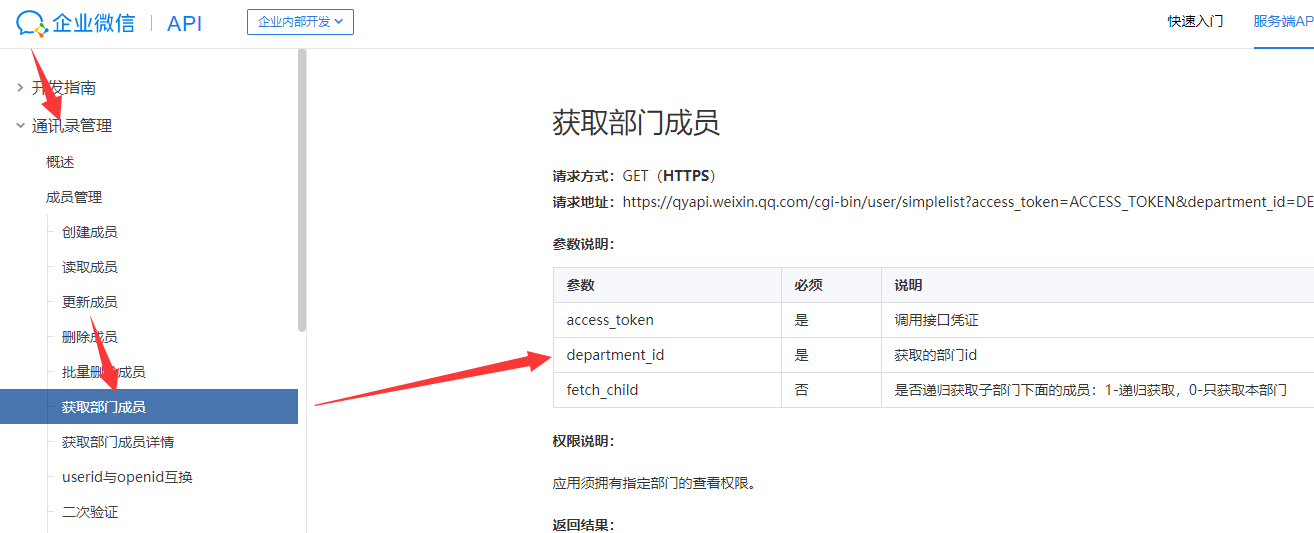Expand the 开发指南 section chevron
1314x533 pixels.
point(20,88)
